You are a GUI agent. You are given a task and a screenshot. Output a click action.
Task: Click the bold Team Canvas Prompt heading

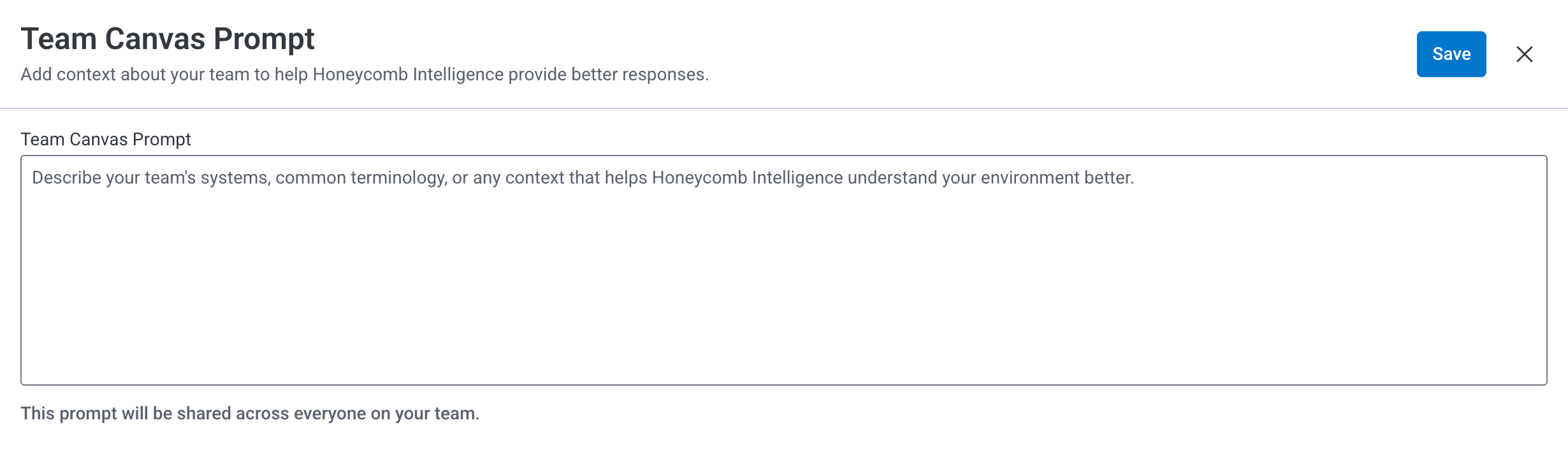pos(168,39)
